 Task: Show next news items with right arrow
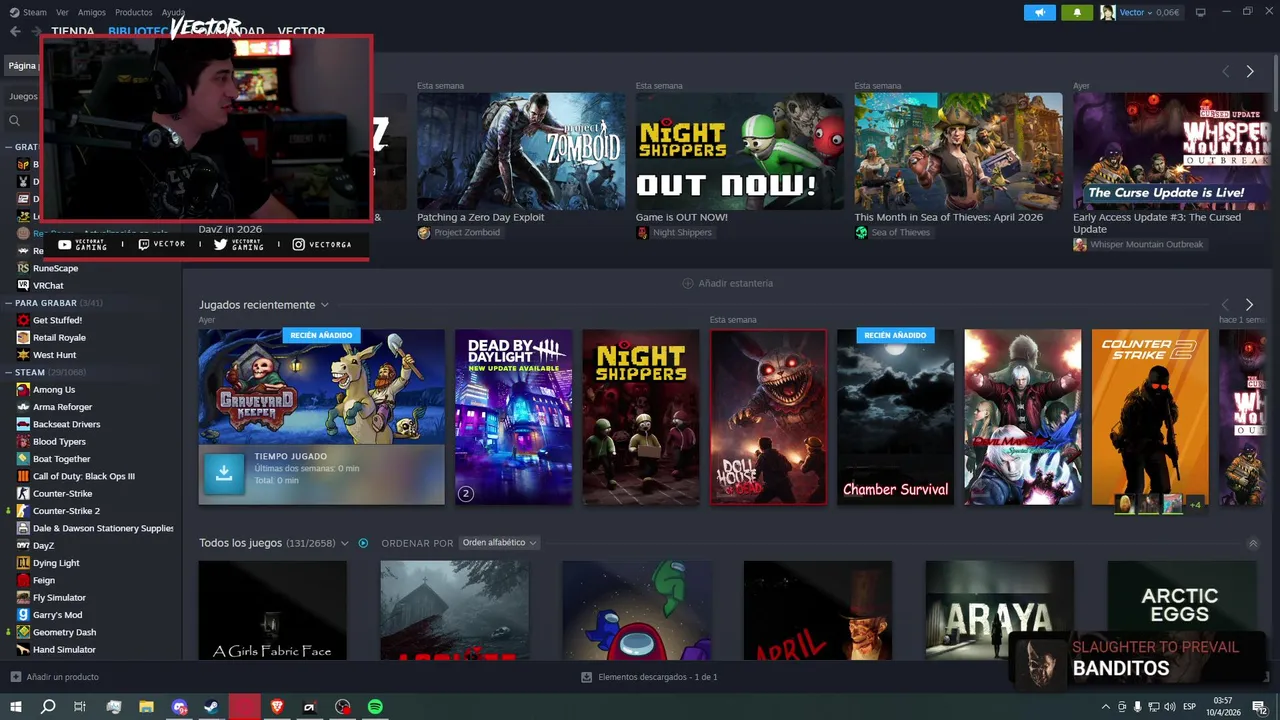[x=1249, y=71]
